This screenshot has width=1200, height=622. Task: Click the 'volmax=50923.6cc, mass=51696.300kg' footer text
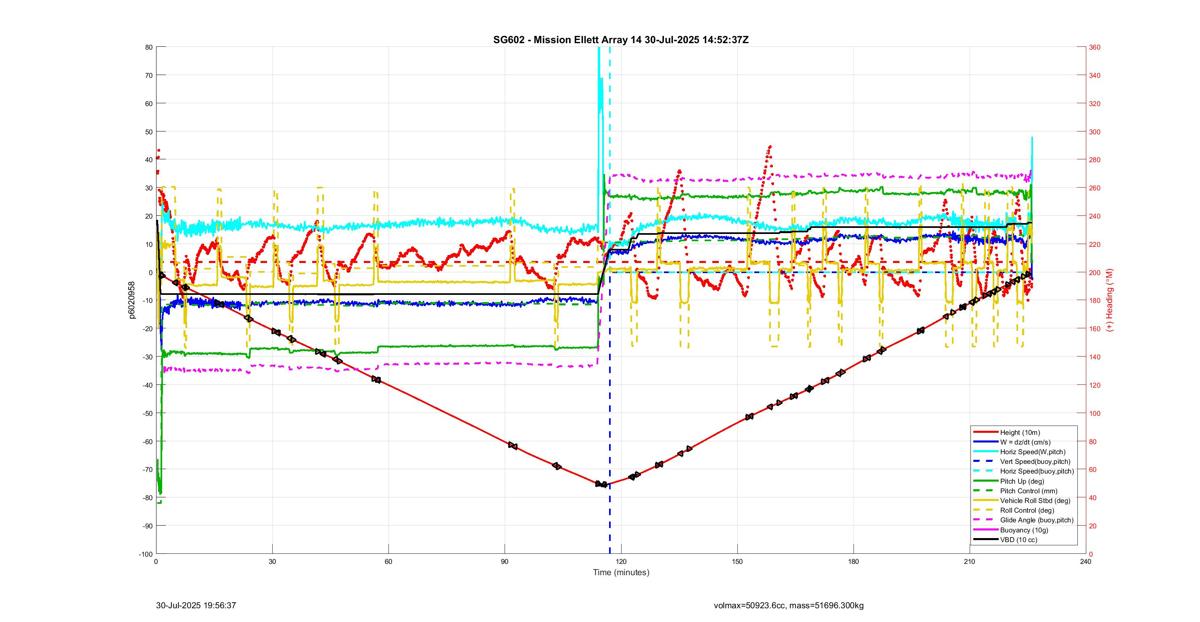789,605
